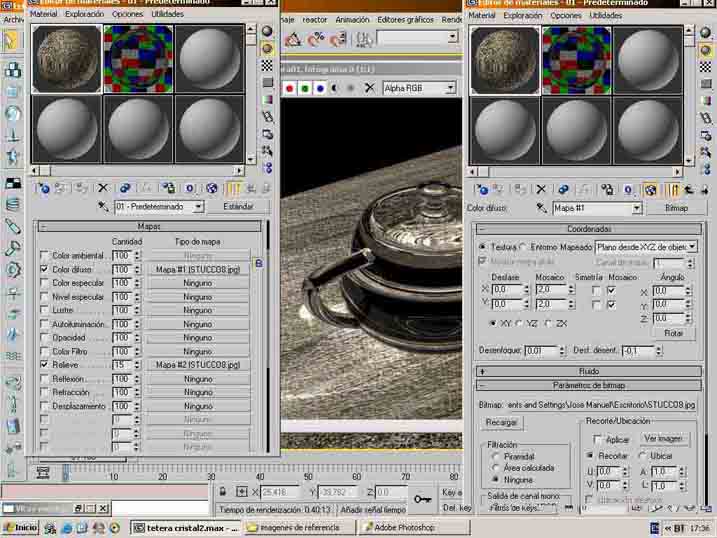Enable Opacidad map checkbox

[44, 337]
